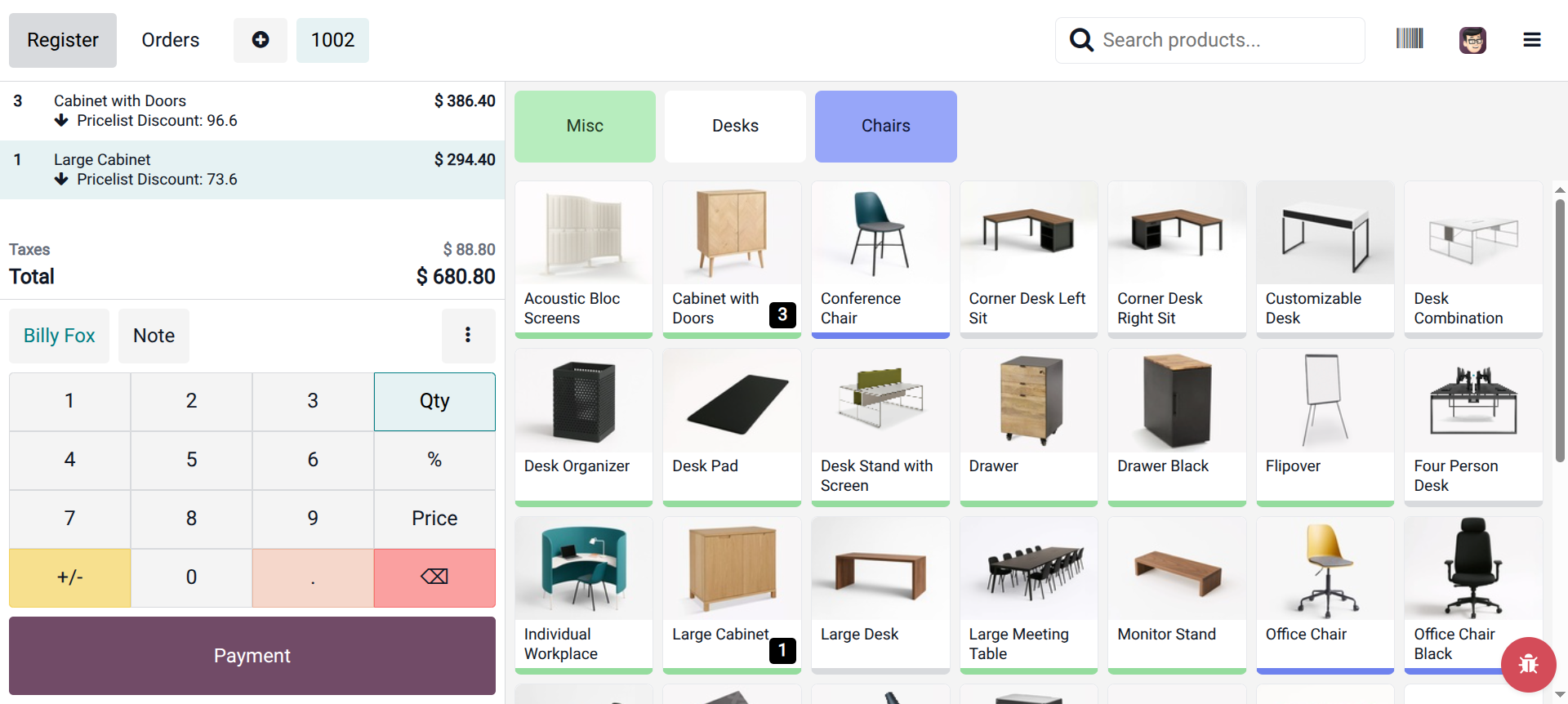Click the Payment button
Screen dimensions: 1568x704
click(x=252, y=656)
